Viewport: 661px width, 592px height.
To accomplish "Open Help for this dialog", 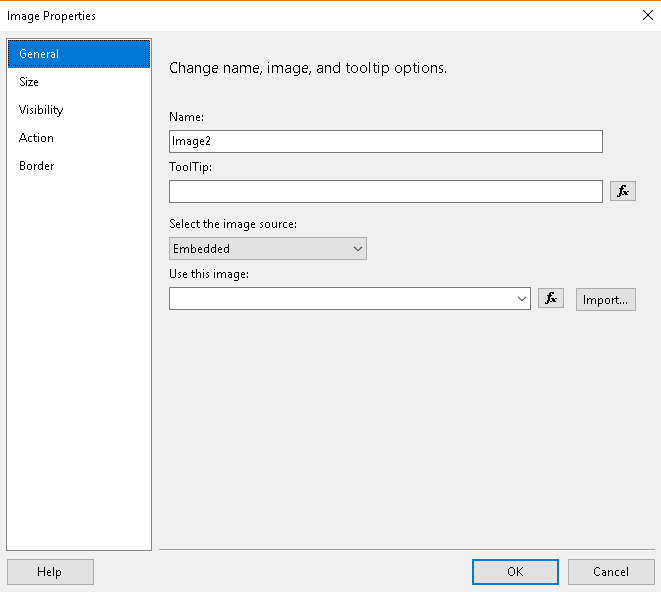I will [x=50, y=572].
